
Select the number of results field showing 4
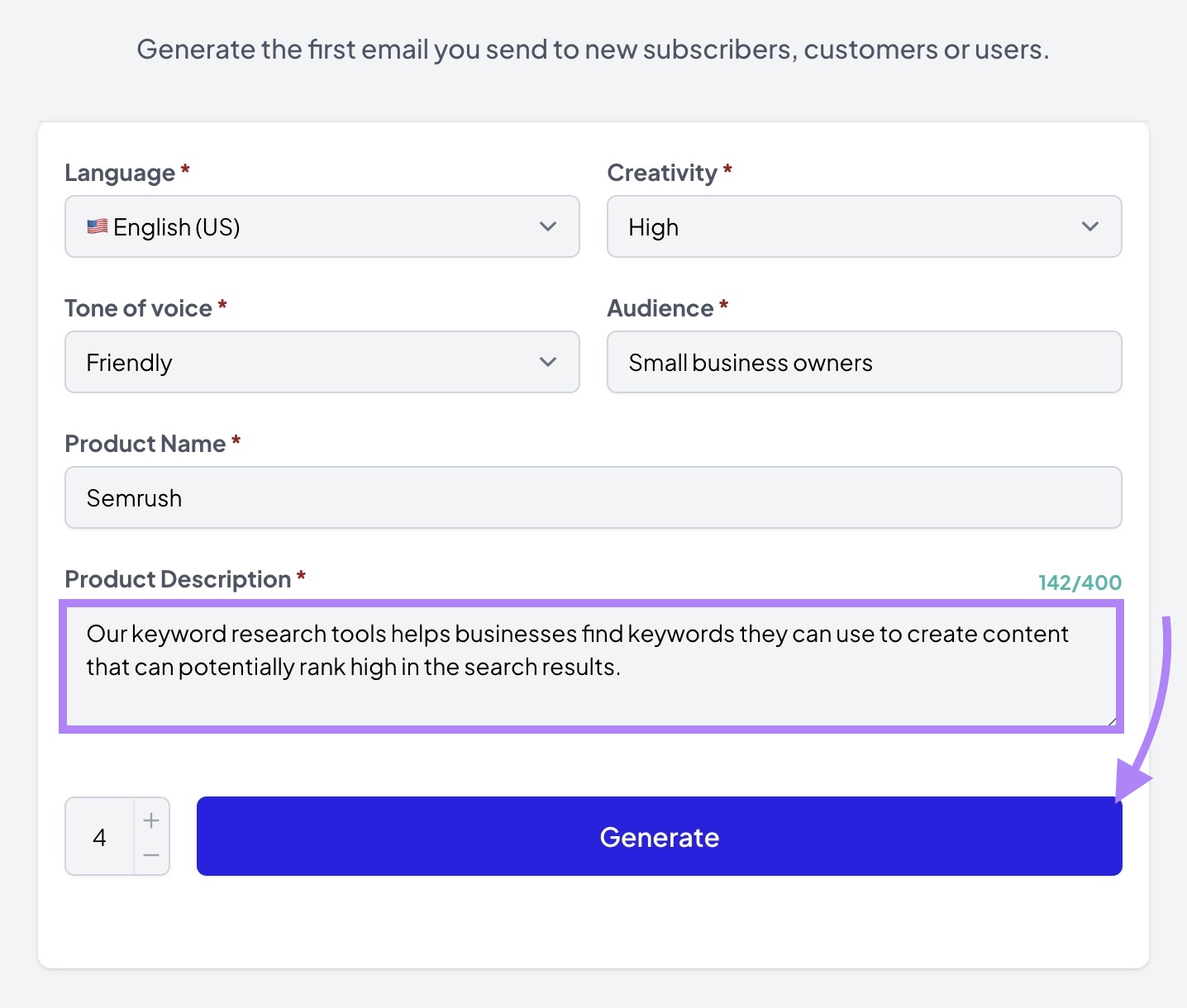[100, 837]
